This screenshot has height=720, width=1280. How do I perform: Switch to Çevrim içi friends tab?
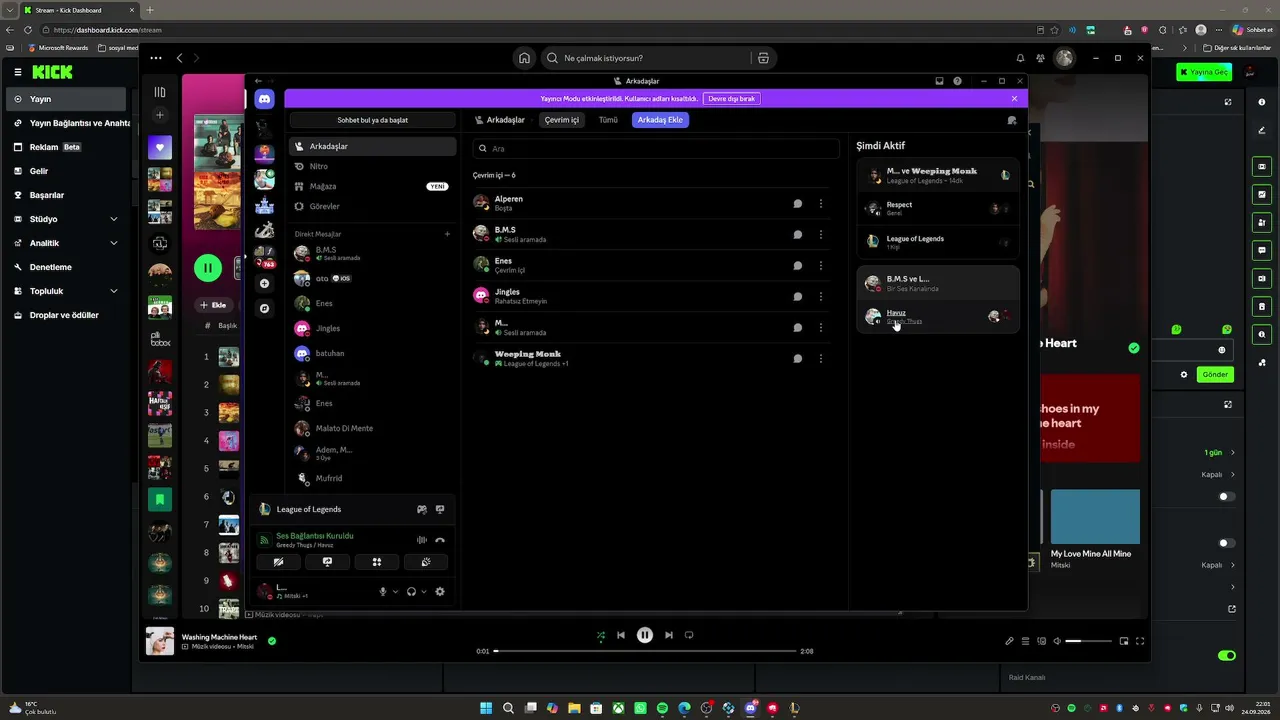click(x=562, y=120)
